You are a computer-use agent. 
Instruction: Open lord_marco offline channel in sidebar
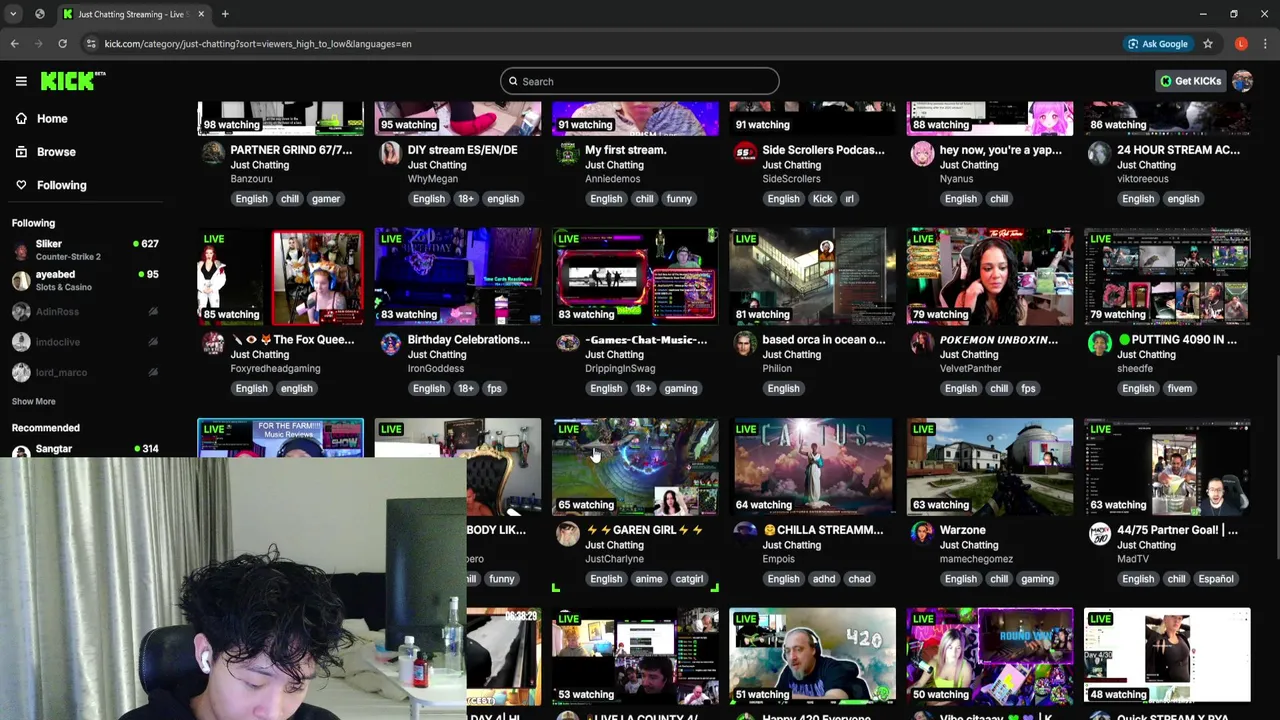click(85, 372)
